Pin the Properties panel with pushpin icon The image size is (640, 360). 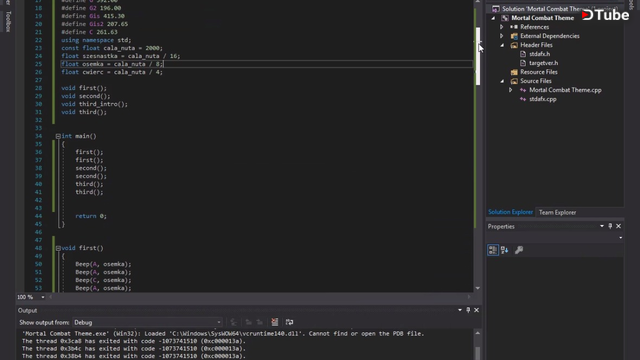coord(610,226)
